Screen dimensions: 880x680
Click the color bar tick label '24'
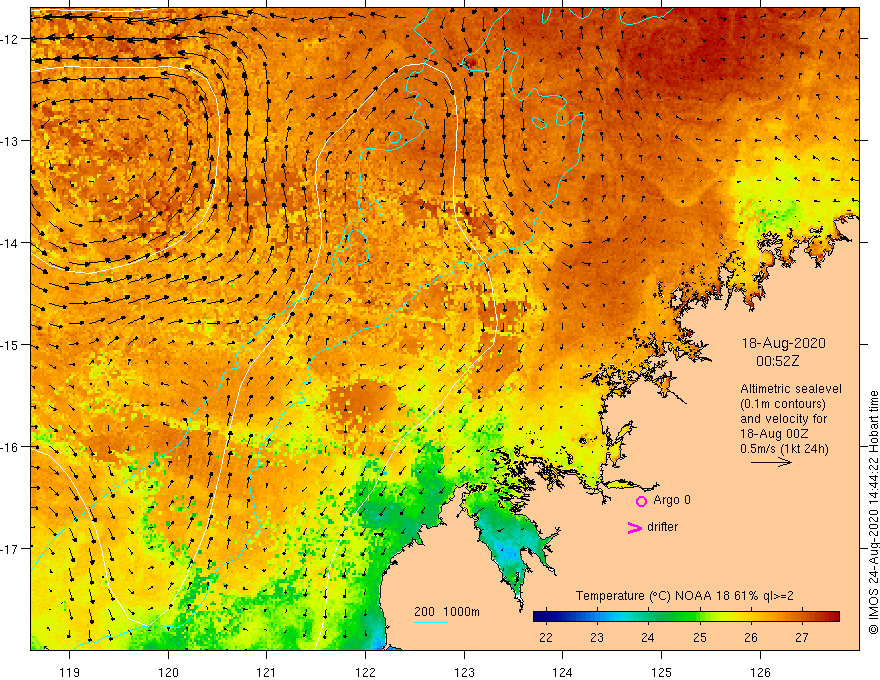pyautogui.click(x=648, y=637)
